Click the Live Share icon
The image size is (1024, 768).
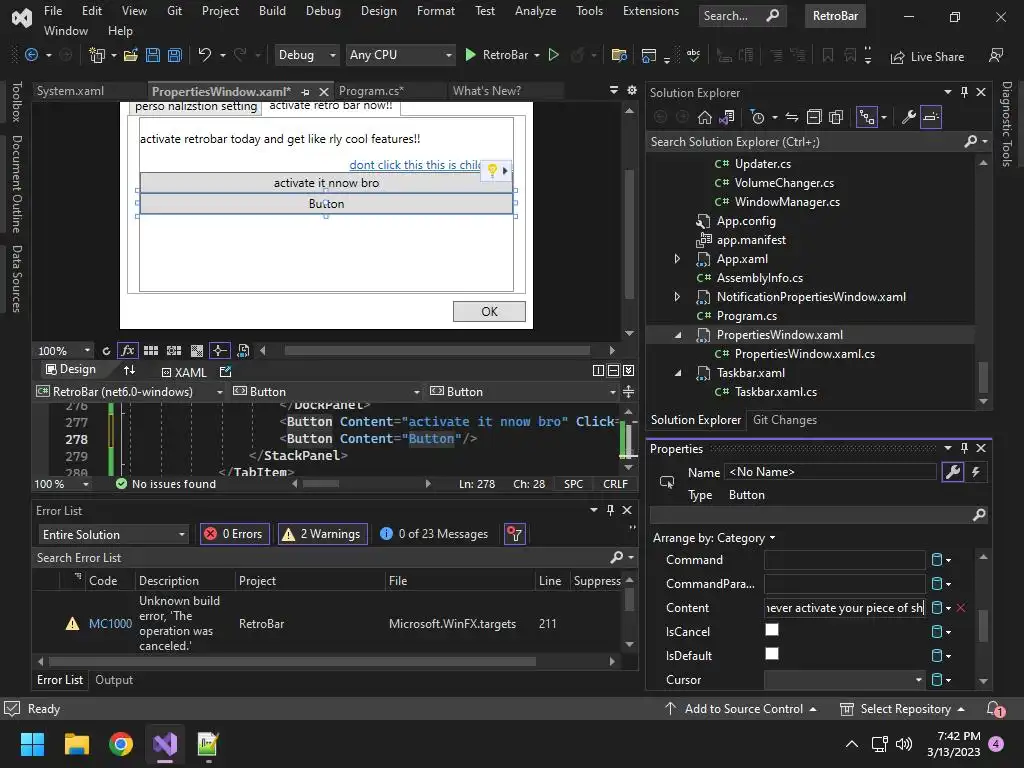898,57
